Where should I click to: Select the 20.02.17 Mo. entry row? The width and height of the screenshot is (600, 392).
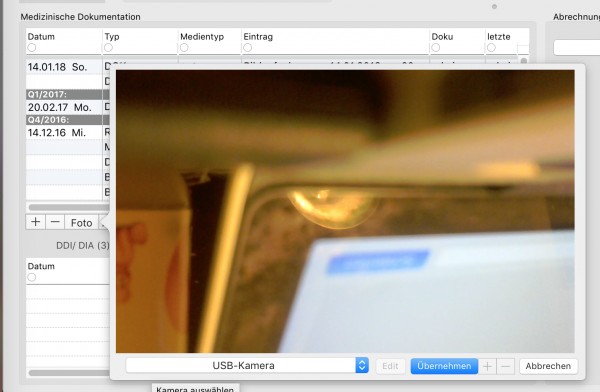tap(68, 107)
